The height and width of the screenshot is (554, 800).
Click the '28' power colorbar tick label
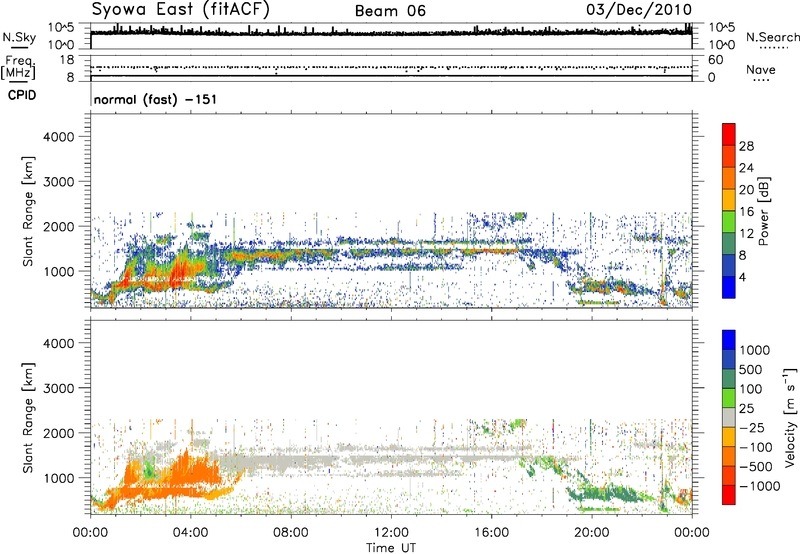(x=746, y=146)
